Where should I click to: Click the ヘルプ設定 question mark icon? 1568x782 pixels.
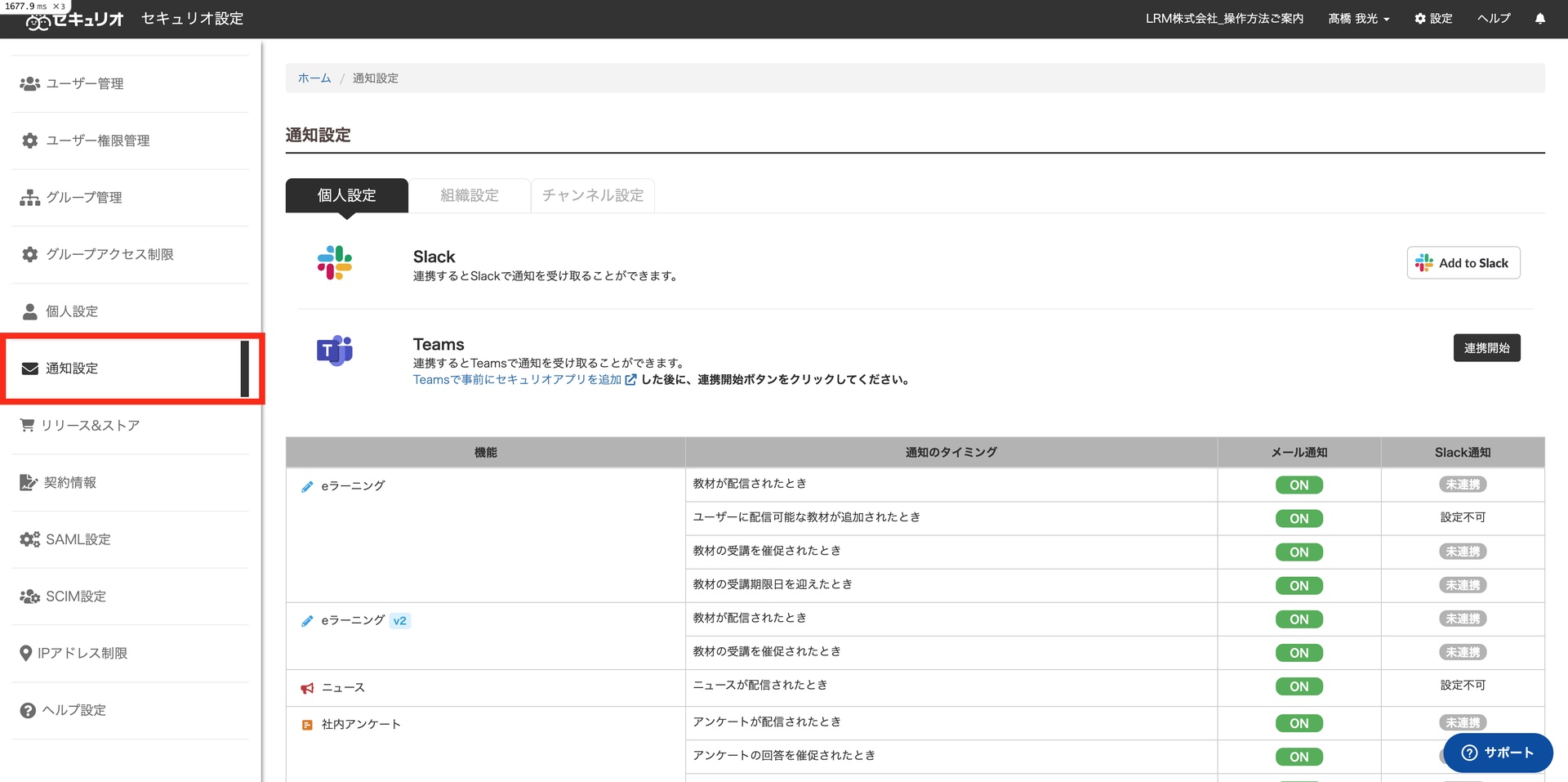[28, 710]
